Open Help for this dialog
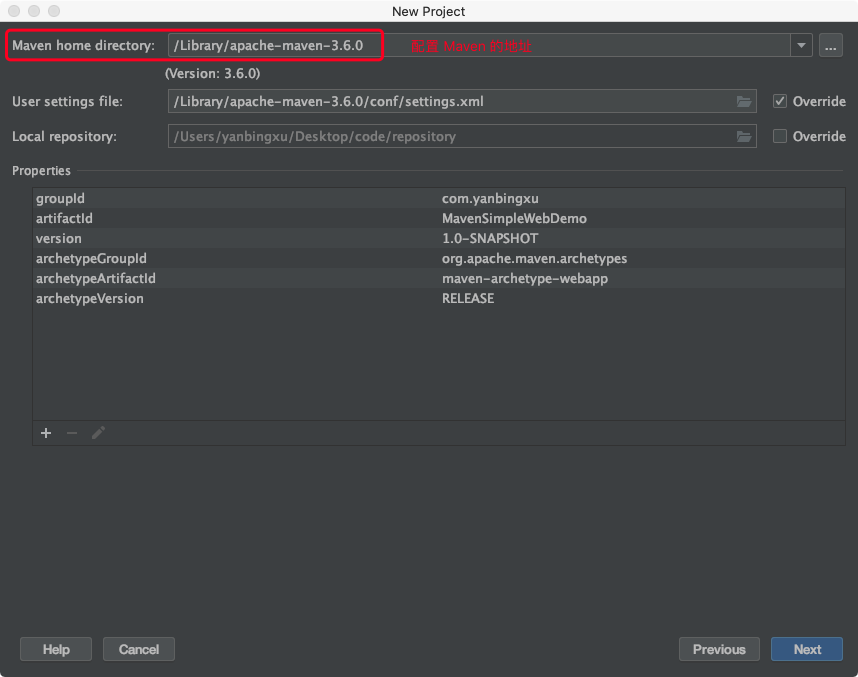 click(x=56, y=649)
